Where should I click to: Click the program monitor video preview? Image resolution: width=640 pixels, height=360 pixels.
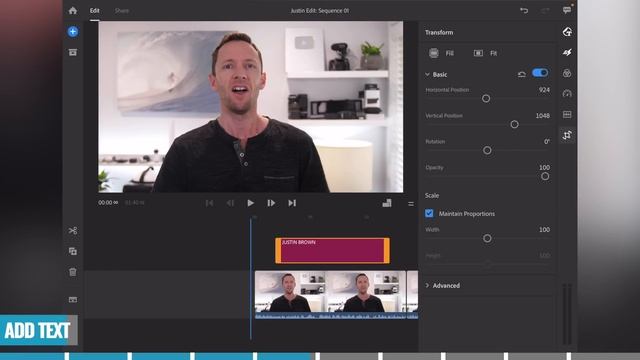(x=251, y=107)
